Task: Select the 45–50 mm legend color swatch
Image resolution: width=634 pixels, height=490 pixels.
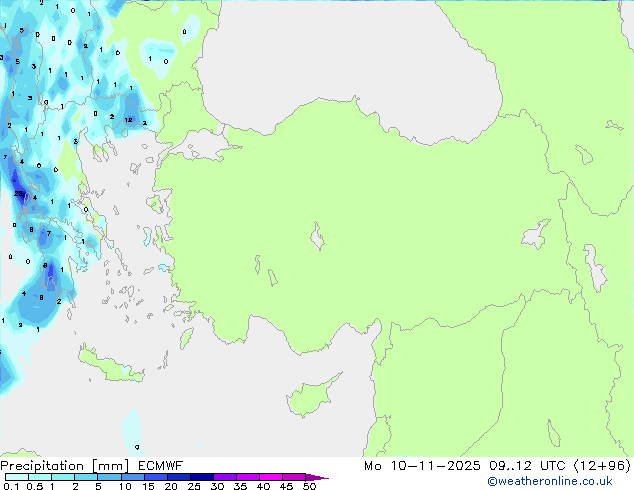Action: [294, 477]
